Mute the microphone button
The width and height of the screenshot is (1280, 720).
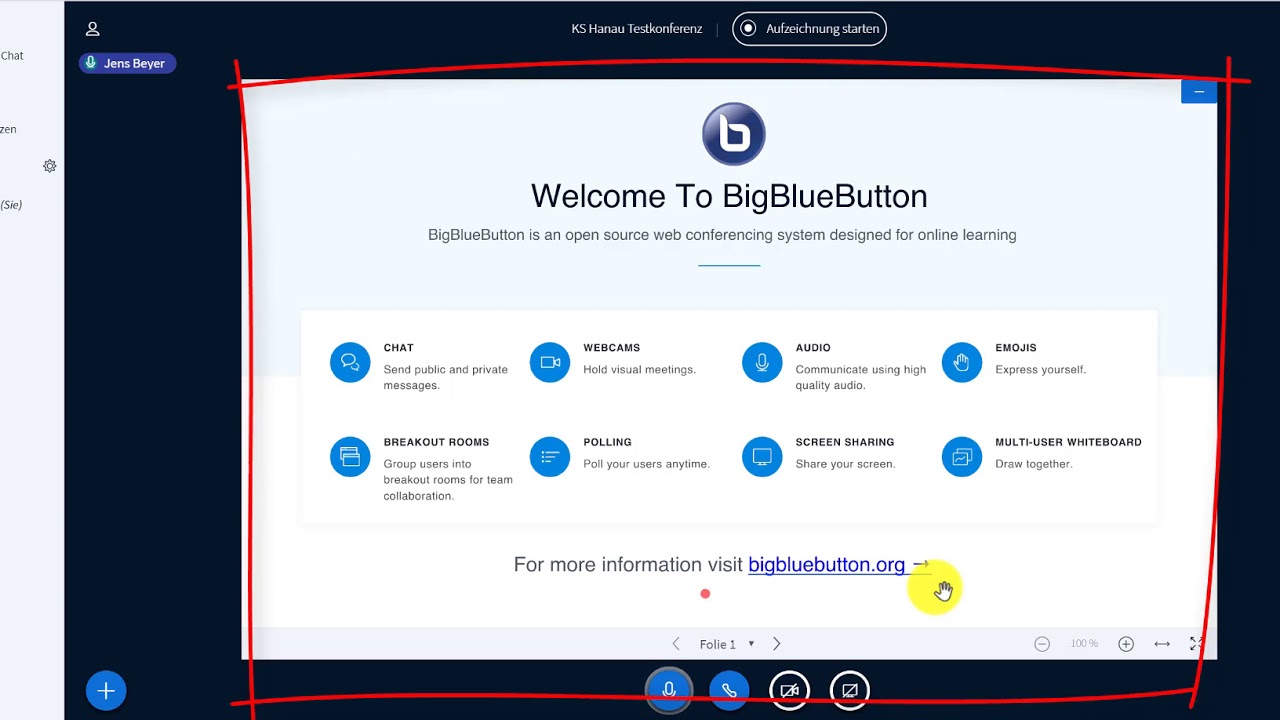click(x=669, y=690)
